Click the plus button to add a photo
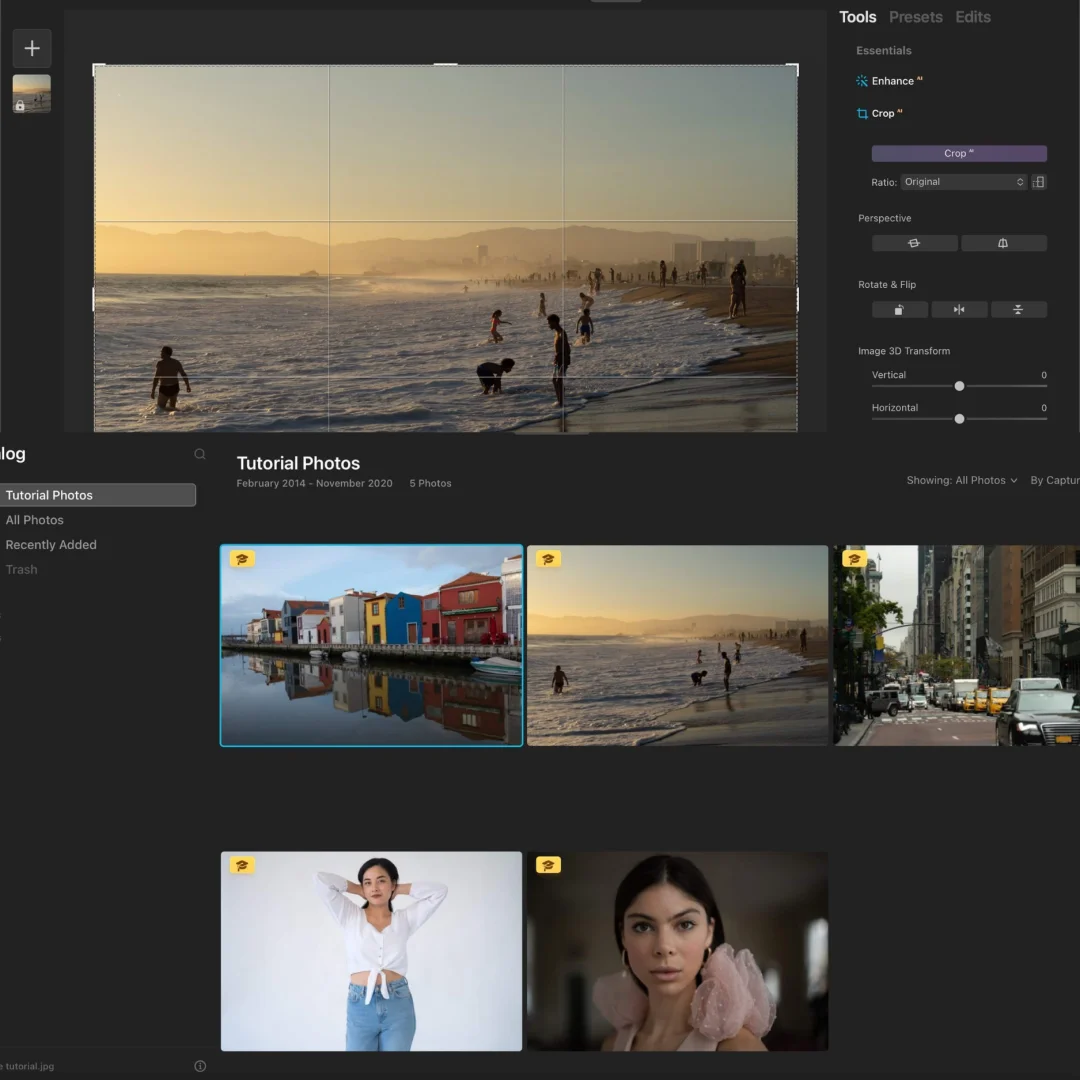 tap(32, 48)
